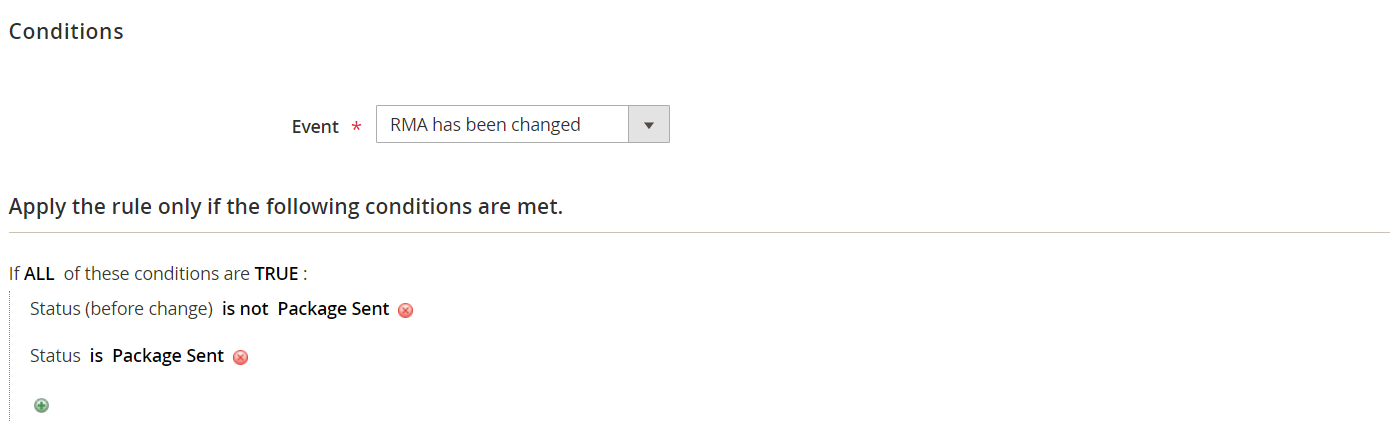Click the "Status" attribute in second condition
This screenshot has width=1390, height=429.
pos(55,356)
